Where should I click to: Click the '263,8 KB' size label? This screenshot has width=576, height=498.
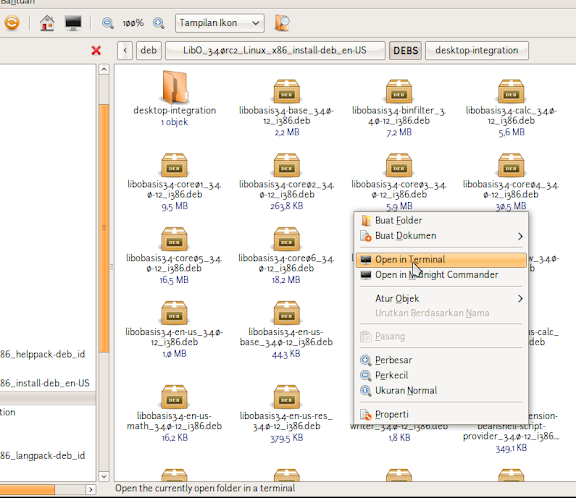click(x=287, y=206)
